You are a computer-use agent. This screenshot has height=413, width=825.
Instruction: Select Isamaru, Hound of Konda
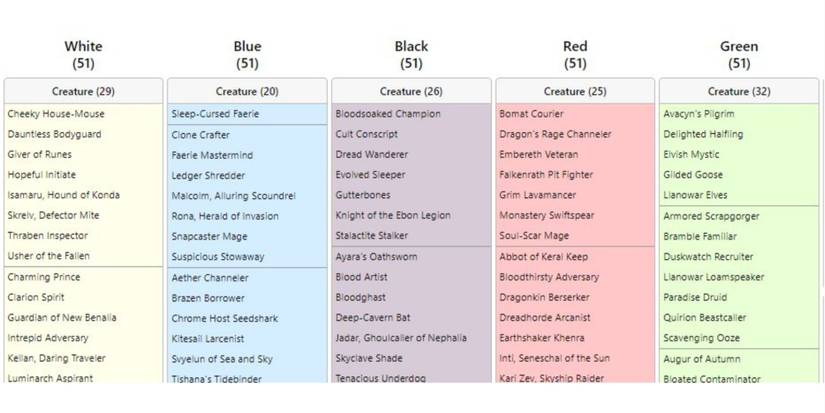pyautogui.click(x=62, y=195)
